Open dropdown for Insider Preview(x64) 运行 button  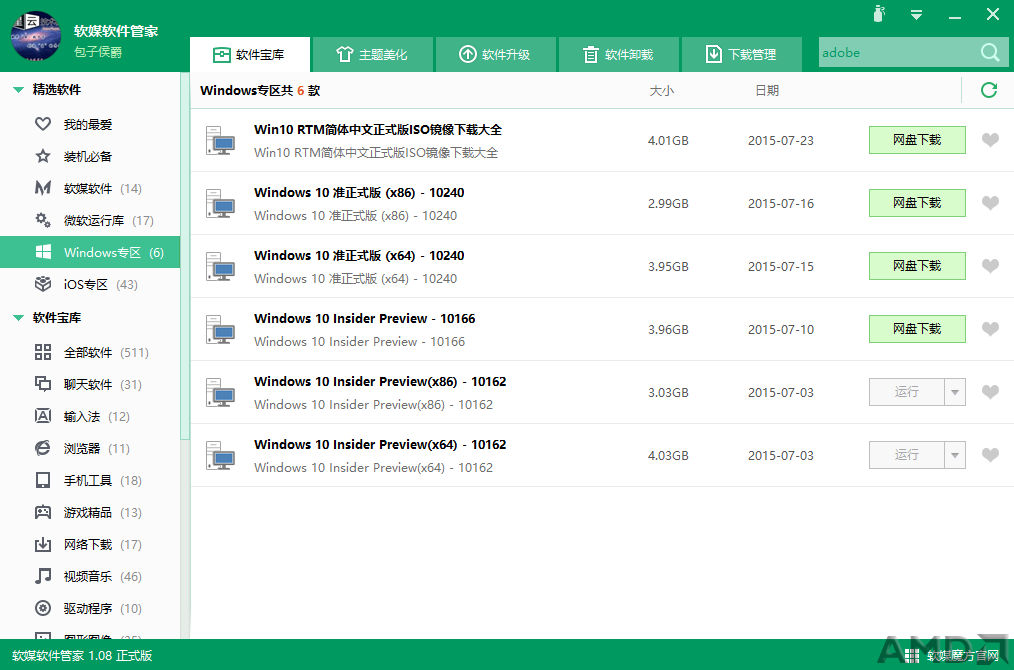pyautogui.click(x=955, y=455)
